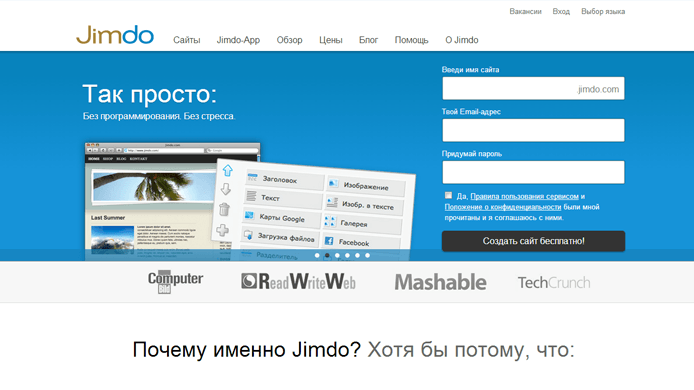This screenshot has width=694, height=390.
Task: Click the blue move-up arrow icon
Action: pyautogui.click(x=227, y=170)
